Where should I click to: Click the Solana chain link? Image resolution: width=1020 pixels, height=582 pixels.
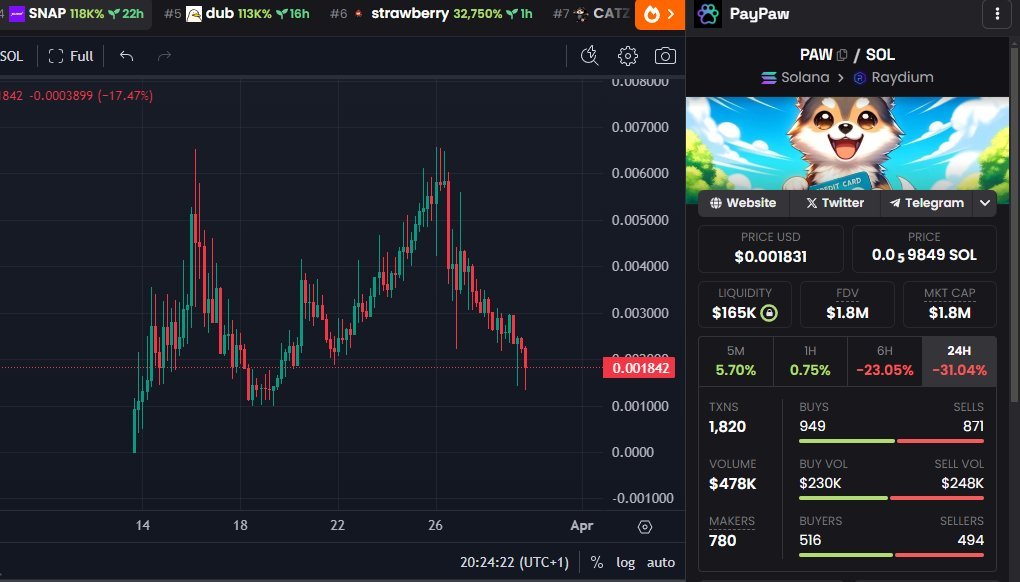tap(796, 78)
